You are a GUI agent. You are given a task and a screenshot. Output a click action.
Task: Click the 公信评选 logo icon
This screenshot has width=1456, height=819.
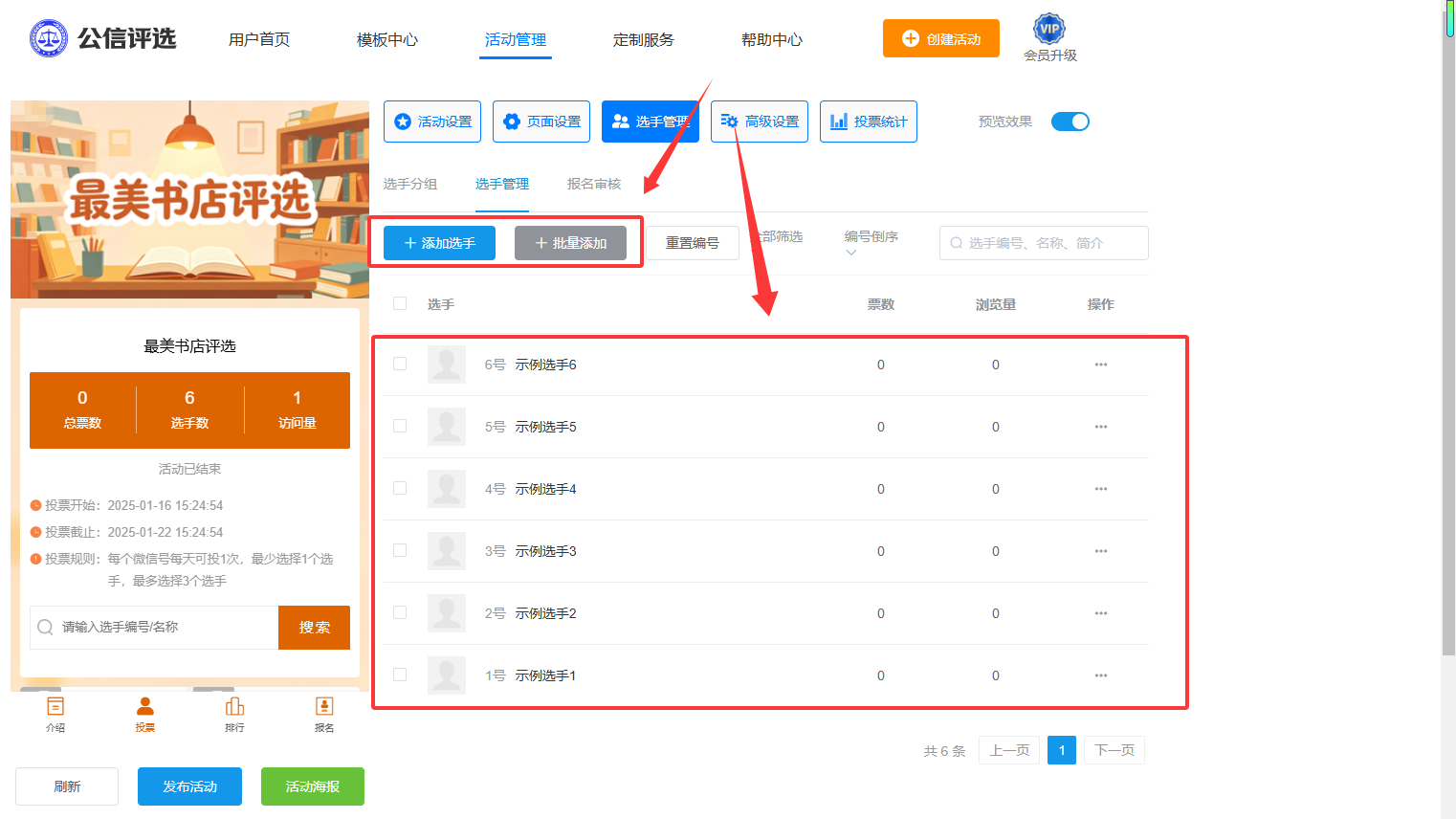49,38
